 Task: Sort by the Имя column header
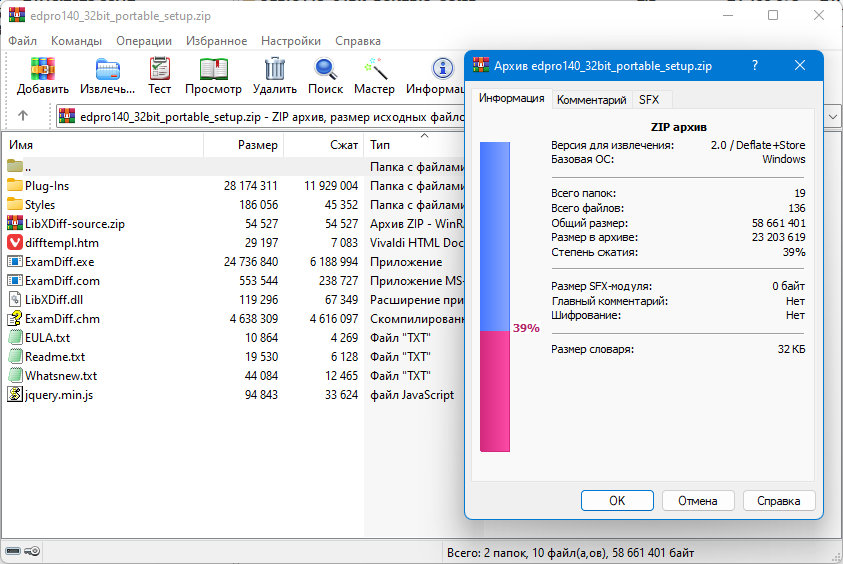click(103, 145)
